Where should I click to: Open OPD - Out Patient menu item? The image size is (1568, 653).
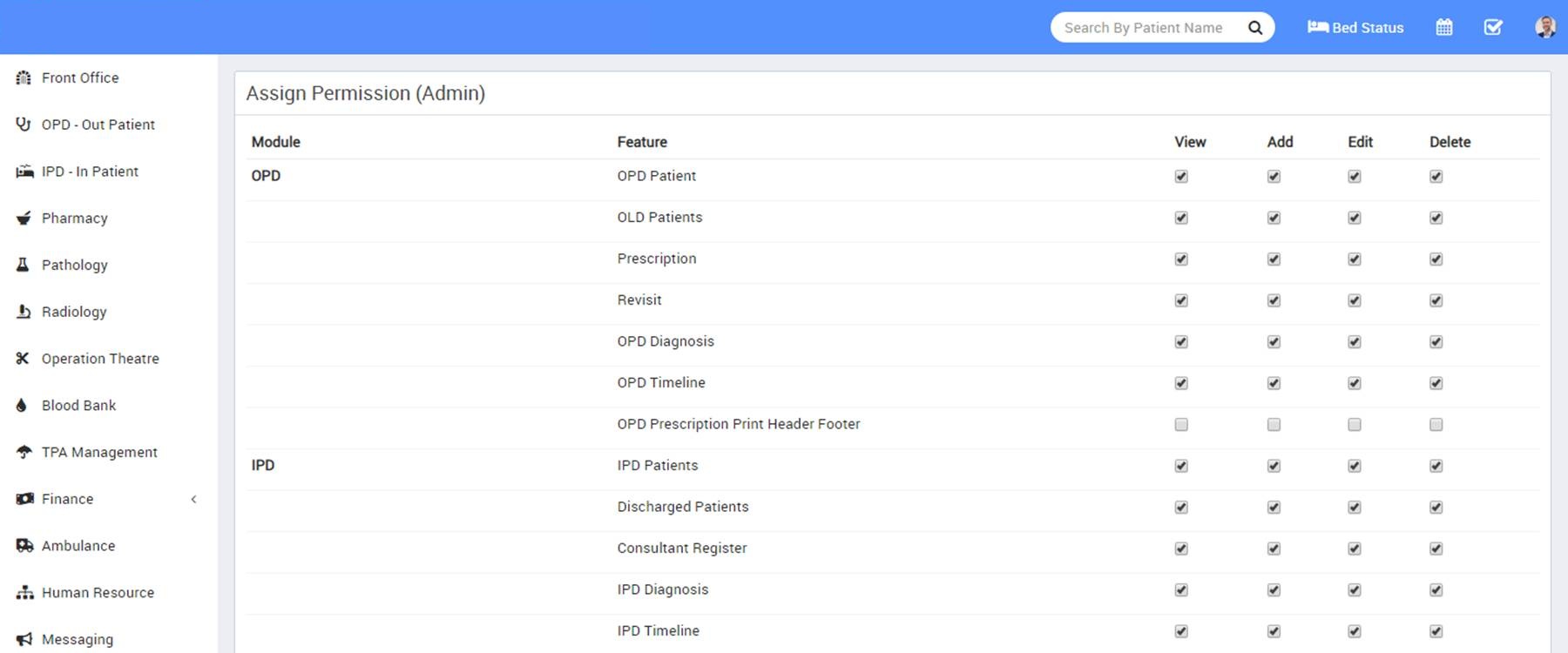108,125
